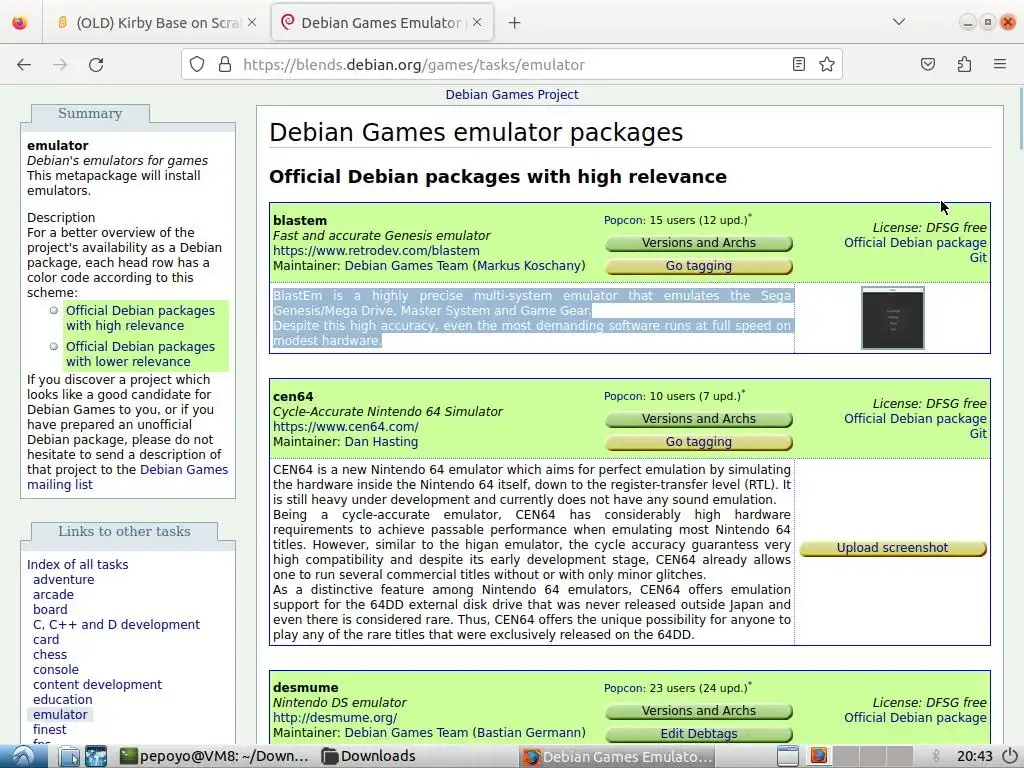
Task: Switch to pepoyo@VM8 terminal window
Action: (x=214, y=756)
